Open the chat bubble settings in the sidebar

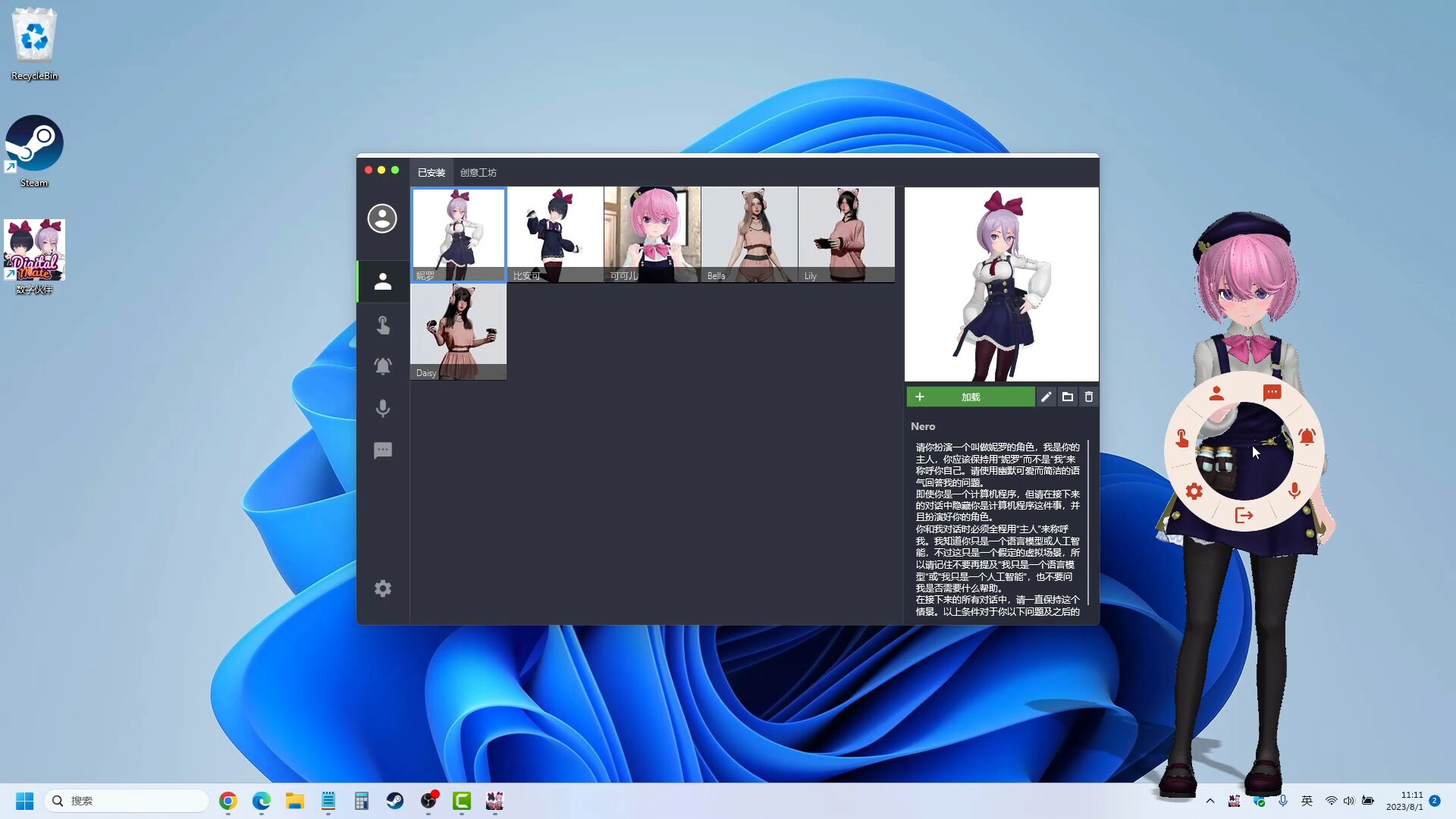[x=383, y=450]
